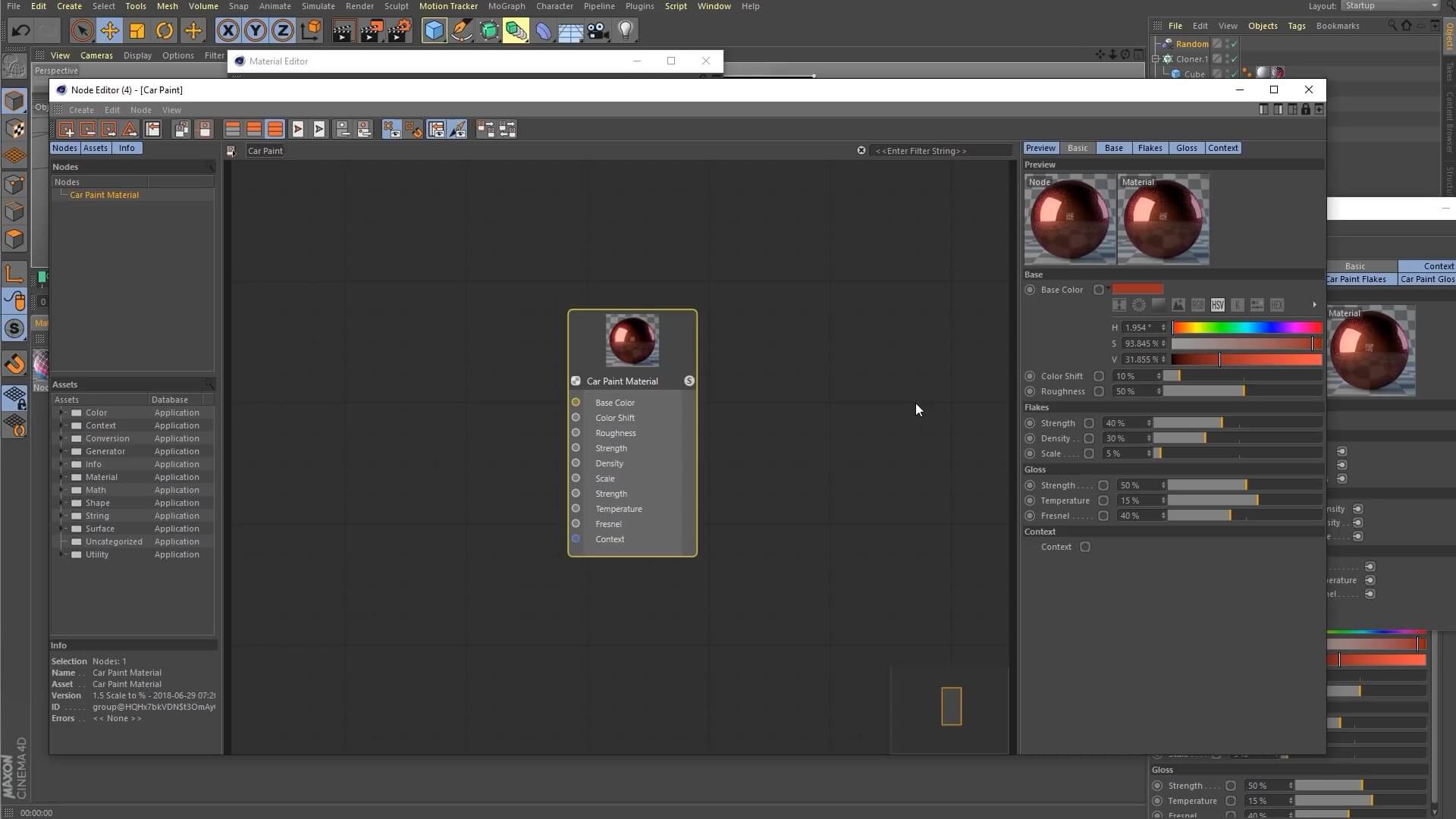Enable the Context checkbox
Viewport: 1456px width, 819px height.
[x=1085, y=548]
